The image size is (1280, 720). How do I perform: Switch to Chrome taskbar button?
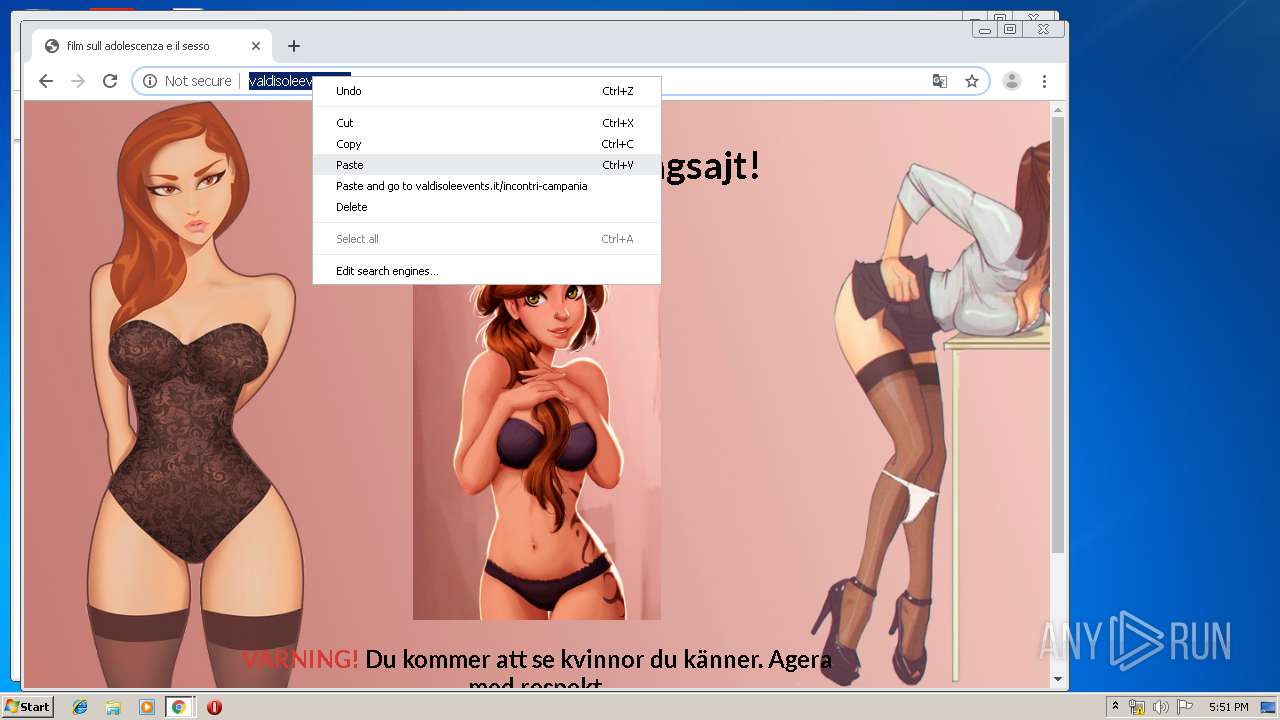179,707
